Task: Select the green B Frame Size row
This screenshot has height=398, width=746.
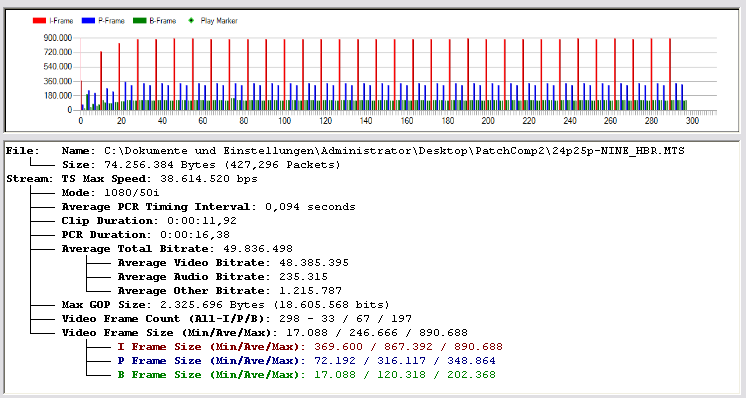Action: (x=306, y=375)
